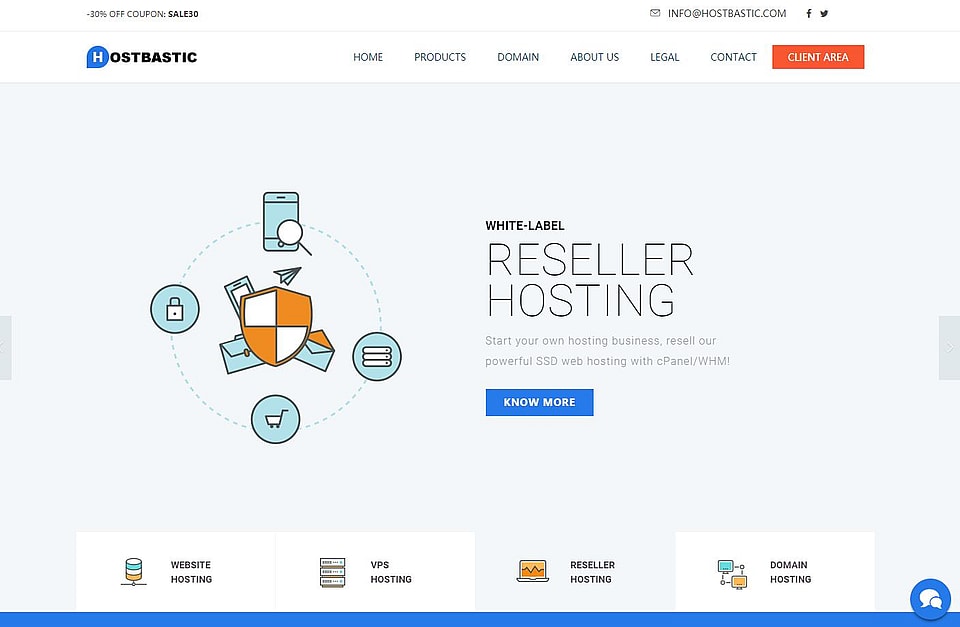This screenshot has height=627, width=960.
Task: Click the padlock circle icon
Action: pos(175,309)
